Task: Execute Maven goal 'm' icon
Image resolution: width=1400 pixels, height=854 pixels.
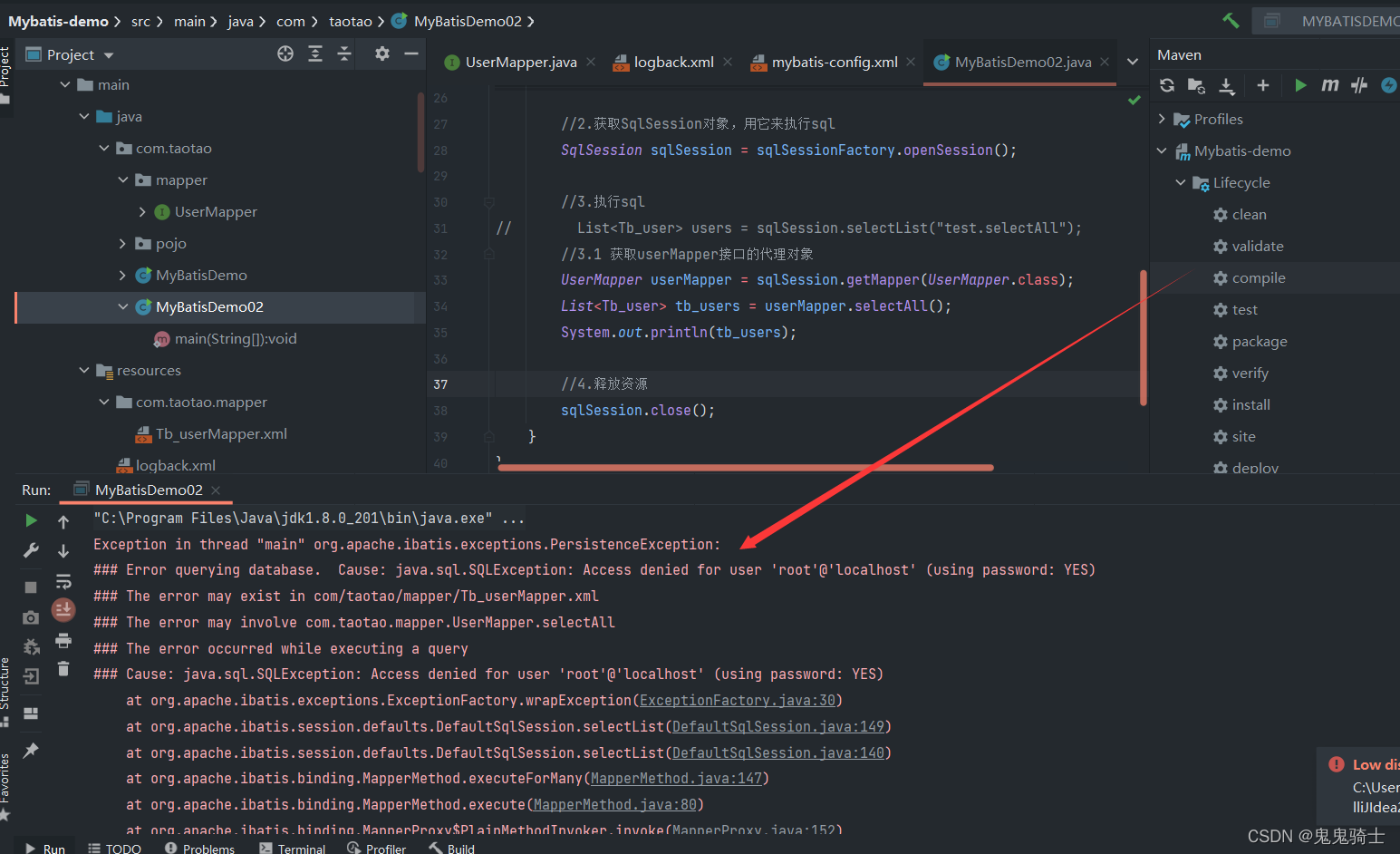Action: (x=1329, y=85)
